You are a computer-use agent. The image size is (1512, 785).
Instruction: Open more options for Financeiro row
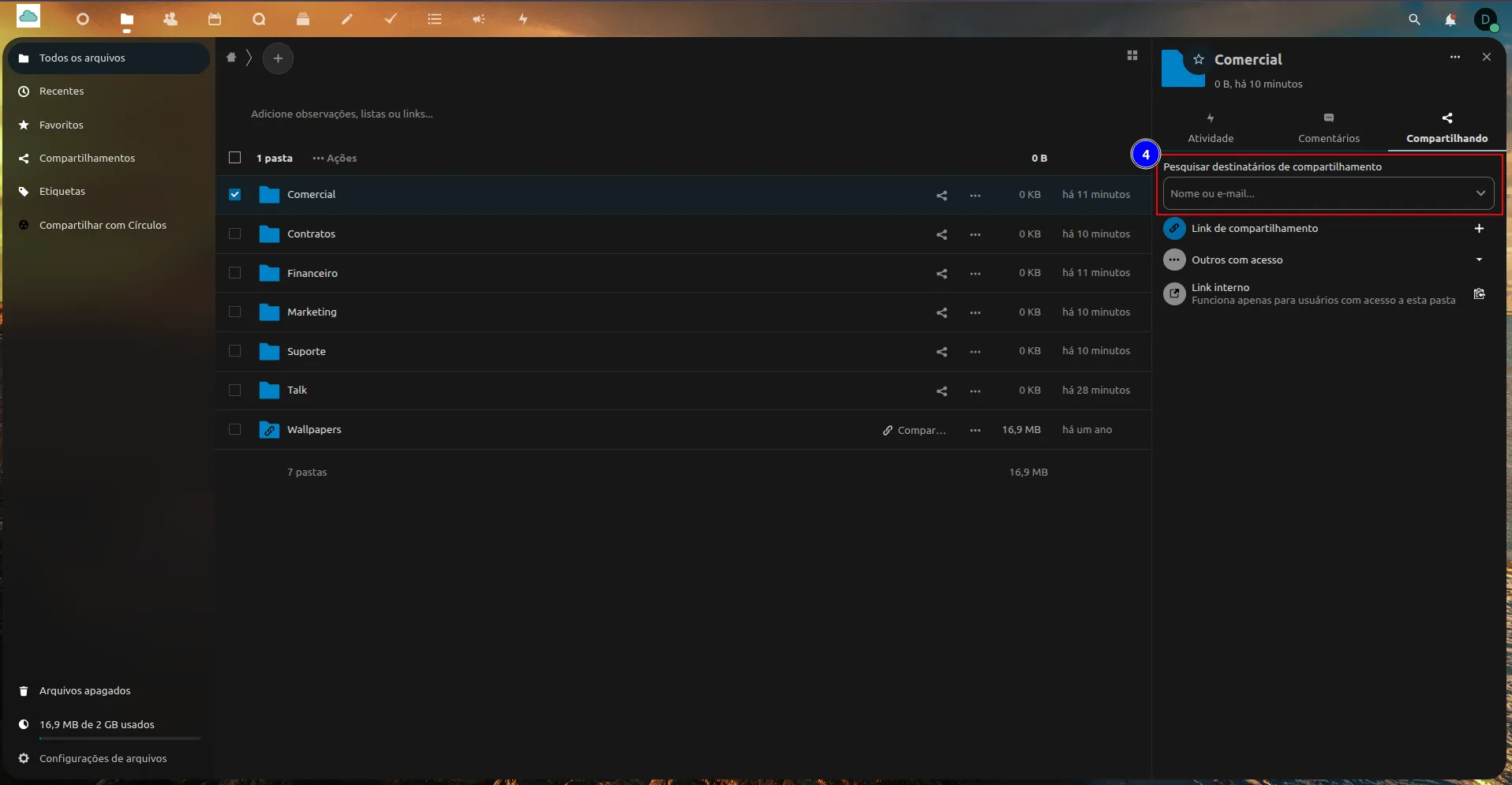[x=975, y=274]
